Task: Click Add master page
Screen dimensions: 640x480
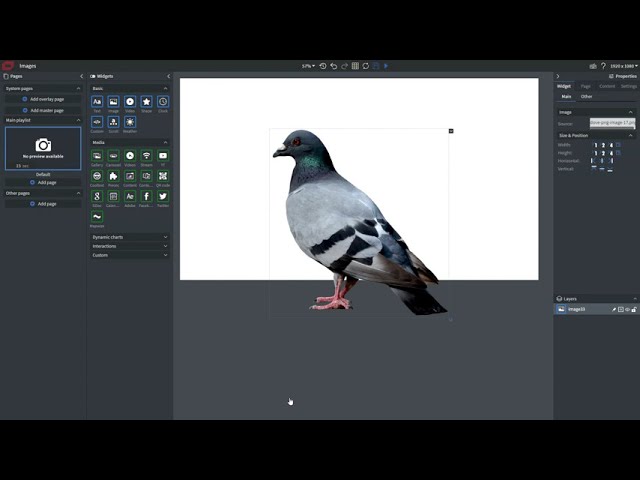Action: coord(43,110)
